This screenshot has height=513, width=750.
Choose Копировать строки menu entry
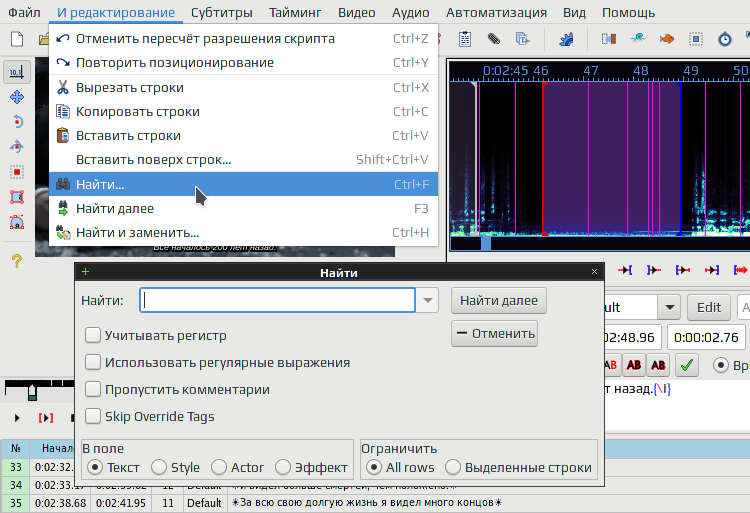tap(243, 111)
